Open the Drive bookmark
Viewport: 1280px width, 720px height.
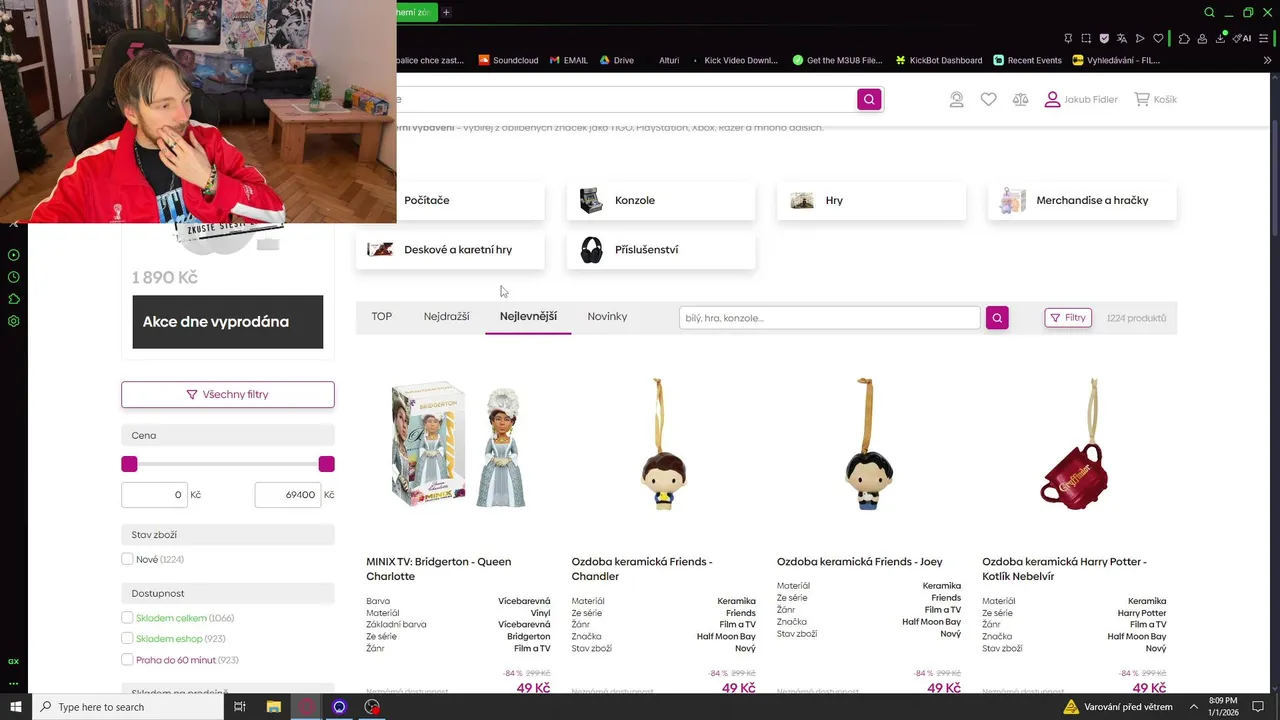pos(616,60)
